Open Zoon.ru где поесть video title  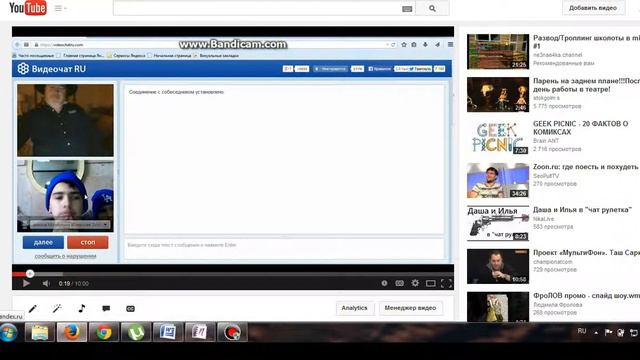click(x=585, y=167)
